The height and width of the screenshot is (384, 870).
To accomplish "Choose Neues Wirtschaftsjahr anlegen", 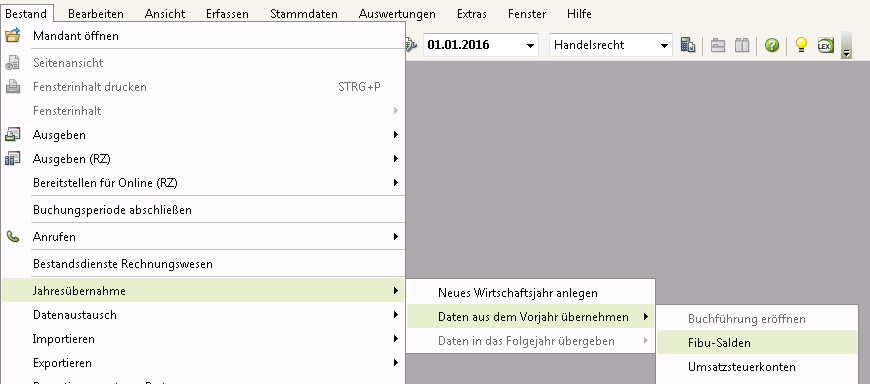I will coord(530,293).
